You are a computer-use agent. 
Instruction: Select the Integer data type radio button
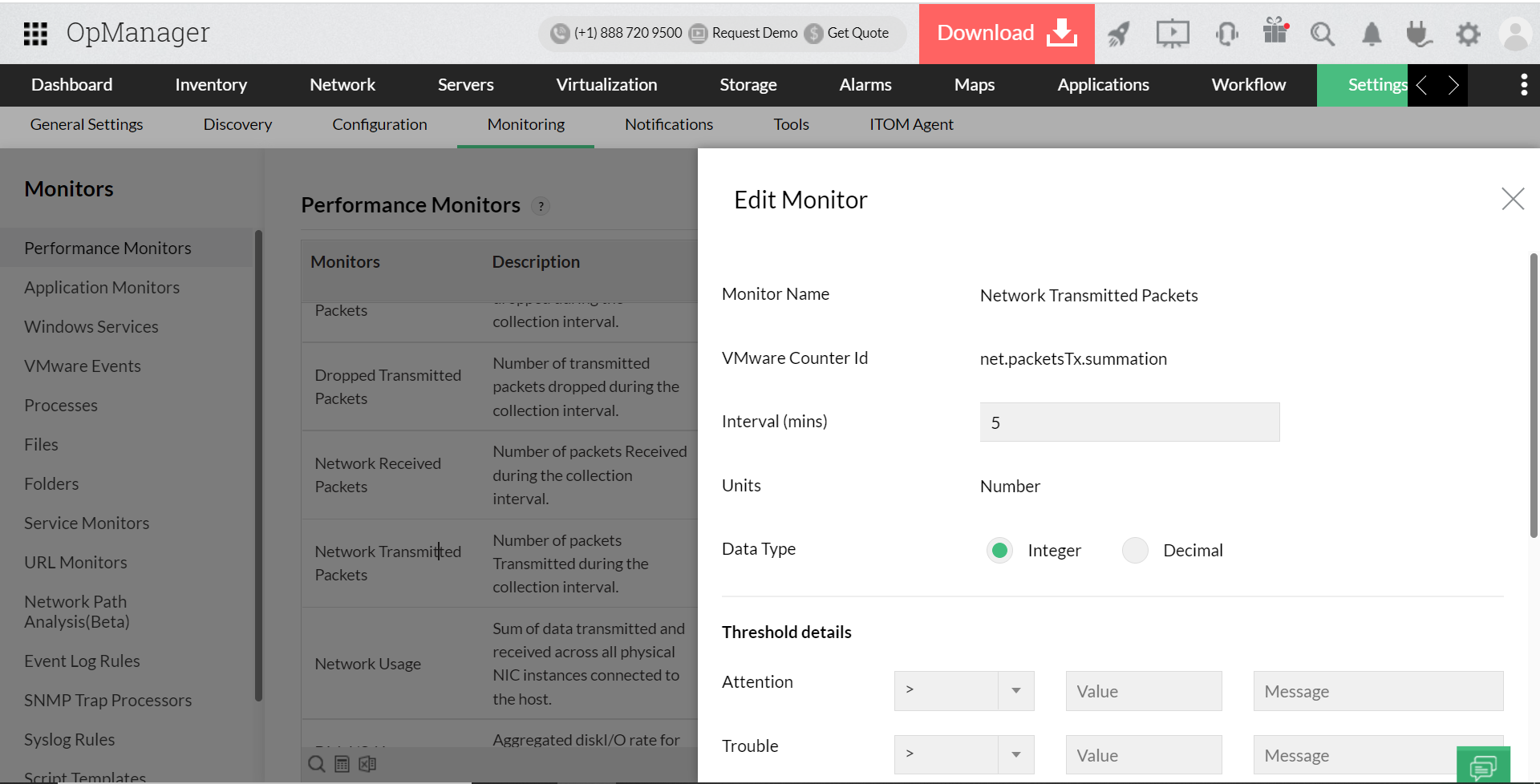click(x=999, y=551)
